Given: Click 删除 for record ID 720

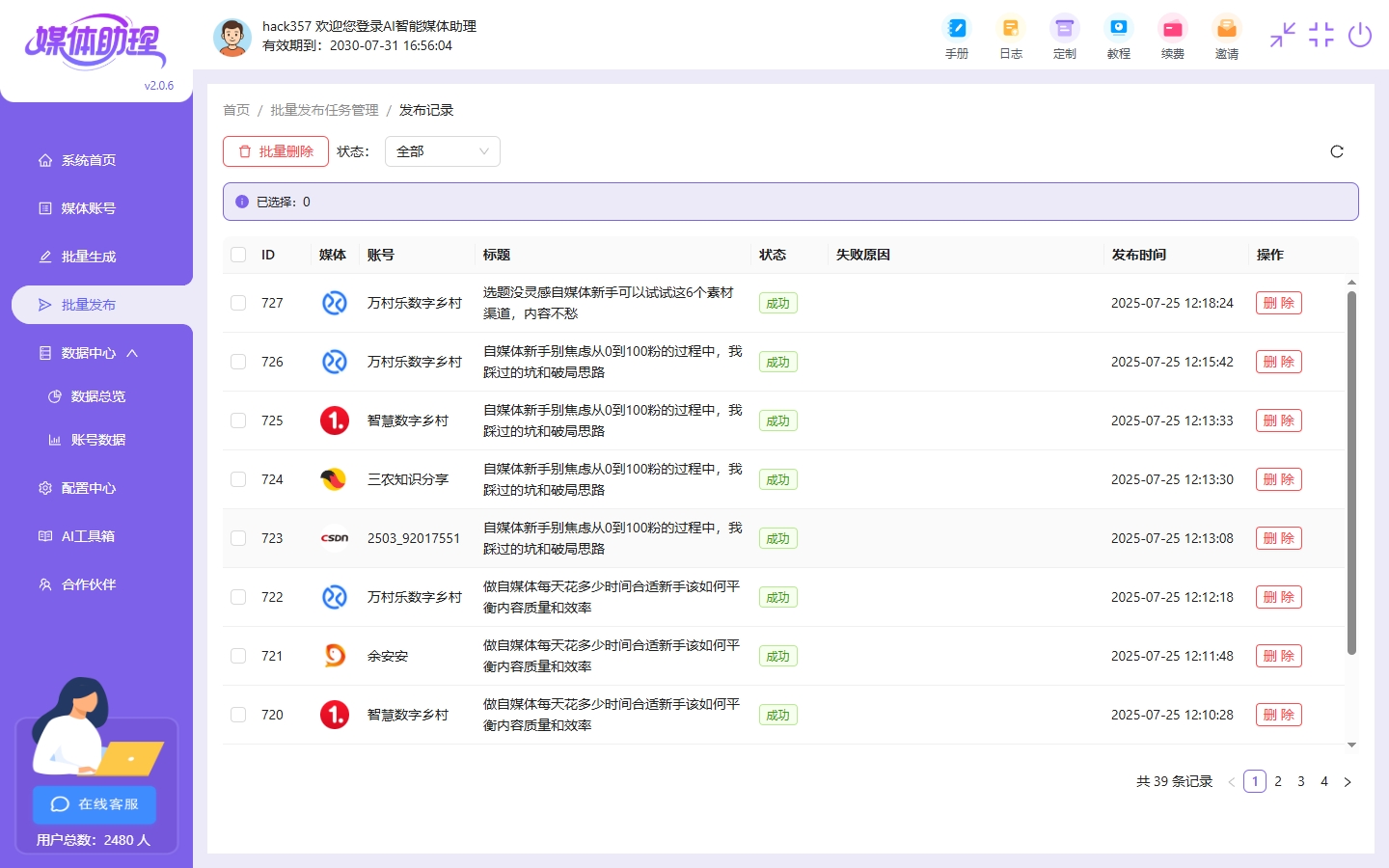Looking at the screenshot, I should tap(1278, 715).
